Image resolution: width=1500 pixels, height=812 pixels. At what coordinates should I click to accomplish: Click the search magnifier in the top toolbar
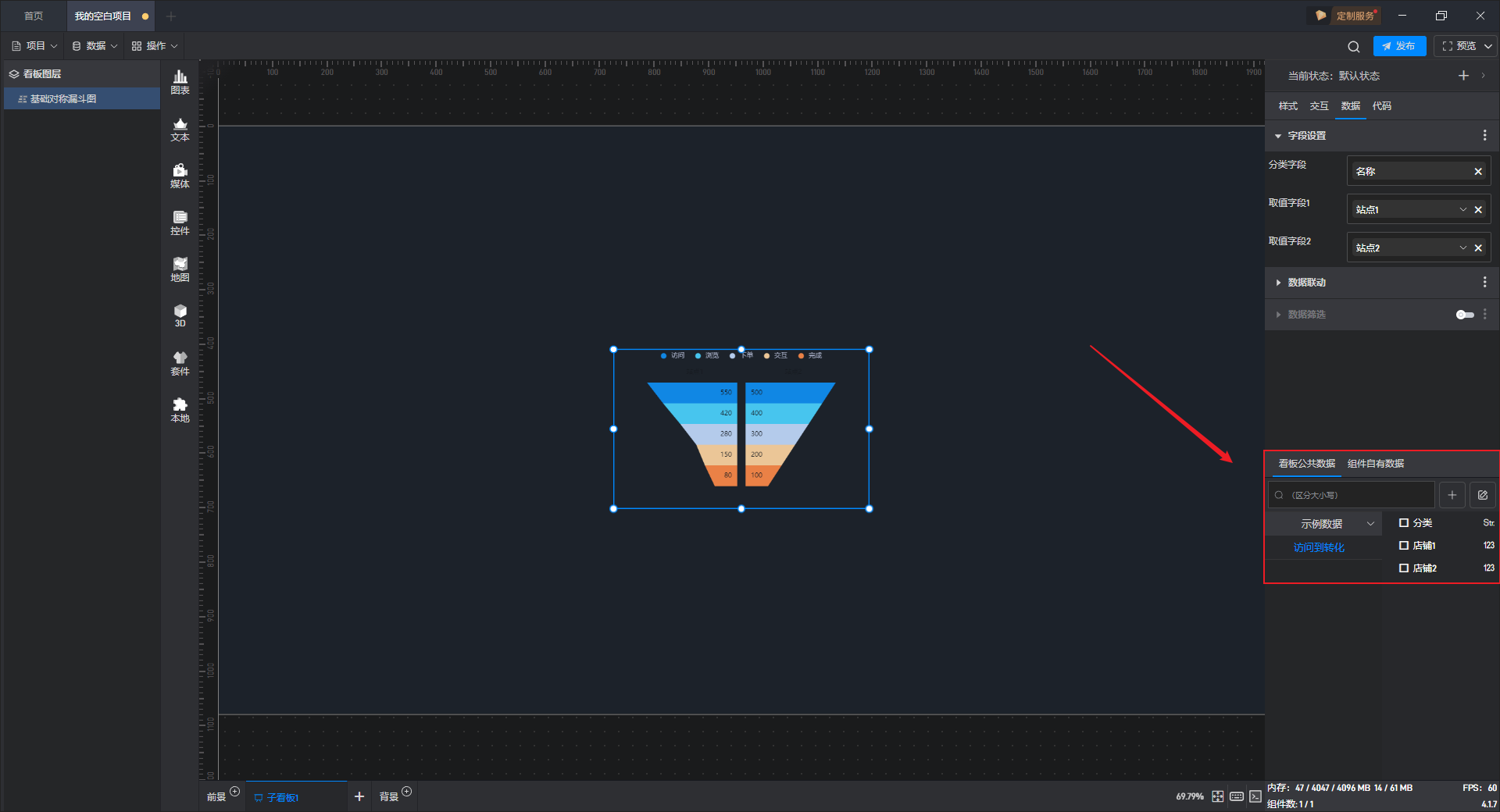click(1354, 46)
